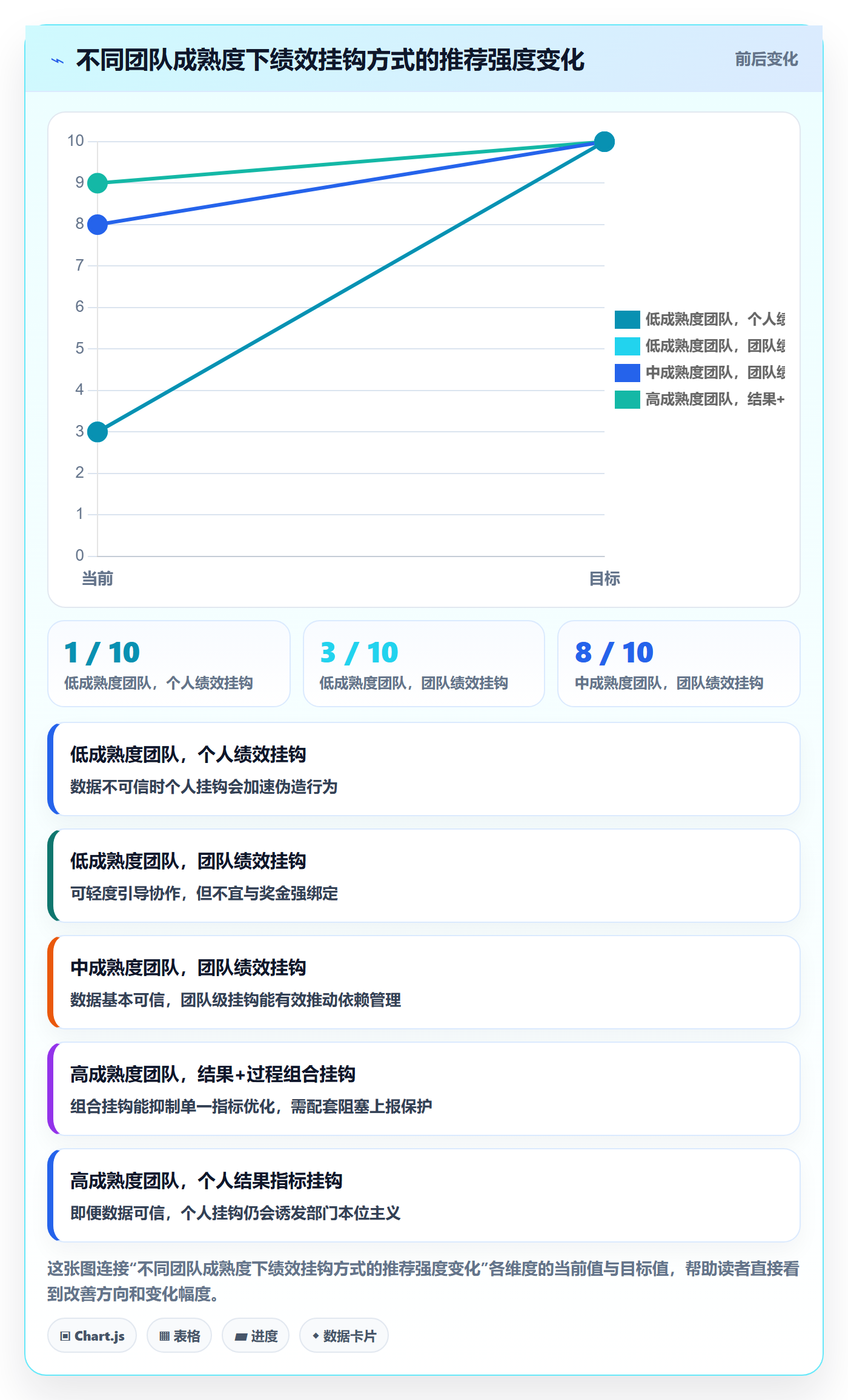Click the blue data point at value 8
The image size is (848, 1400).
click(x=98, y=225)
